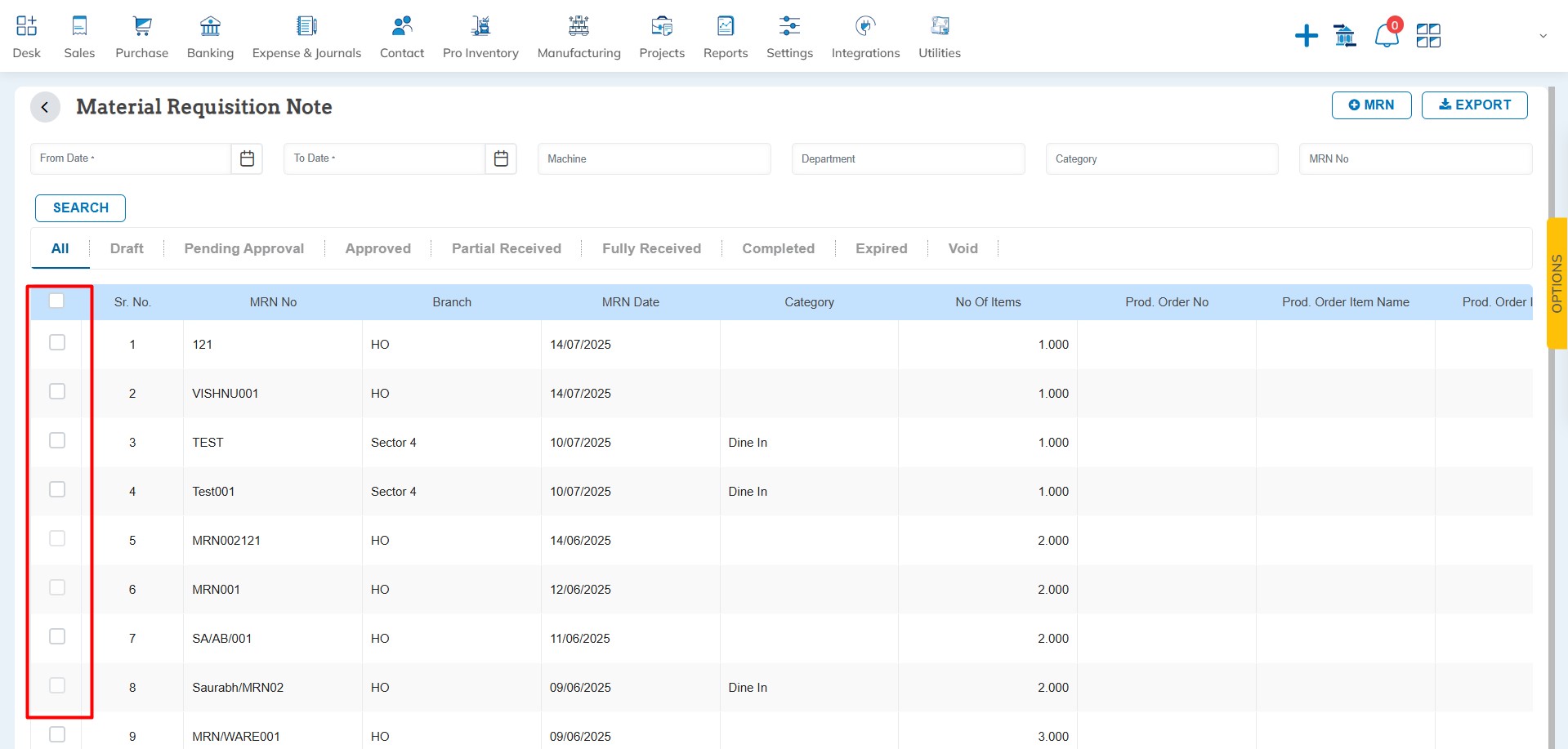Click the To Date input field
This screenshot has width=1568, height=749.
[x=385, y=158]
